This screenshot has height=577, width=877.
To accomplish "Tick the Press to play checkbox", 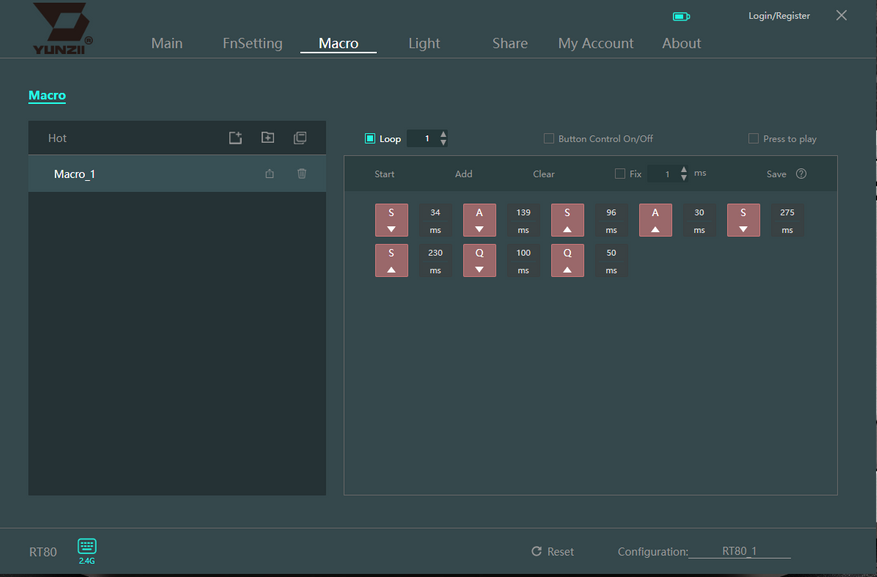I will tap(753, 139).
